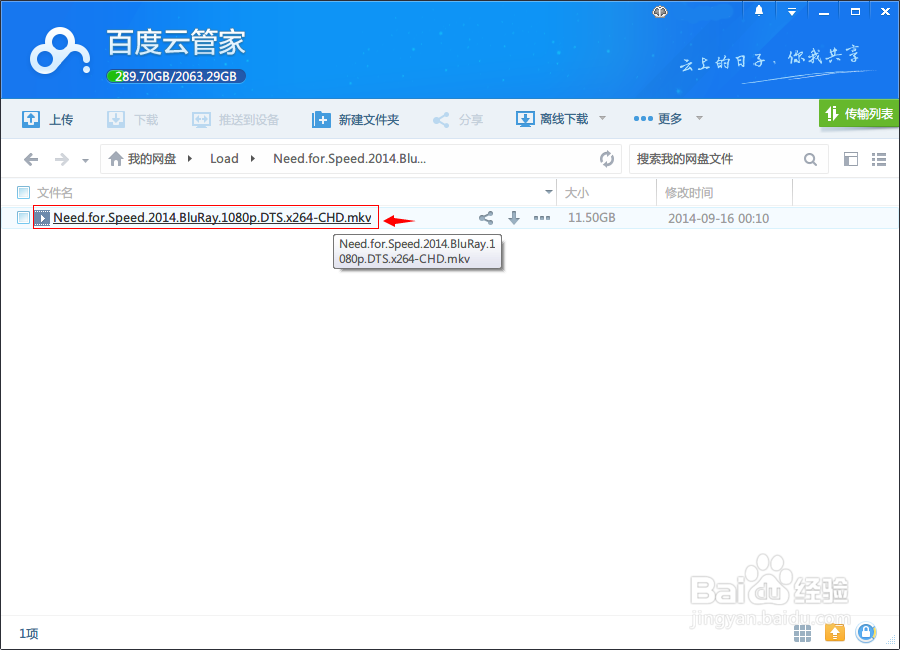Sort by 大小 column header
Viewport: 900px width, 650px height.
tap(577, 192)
